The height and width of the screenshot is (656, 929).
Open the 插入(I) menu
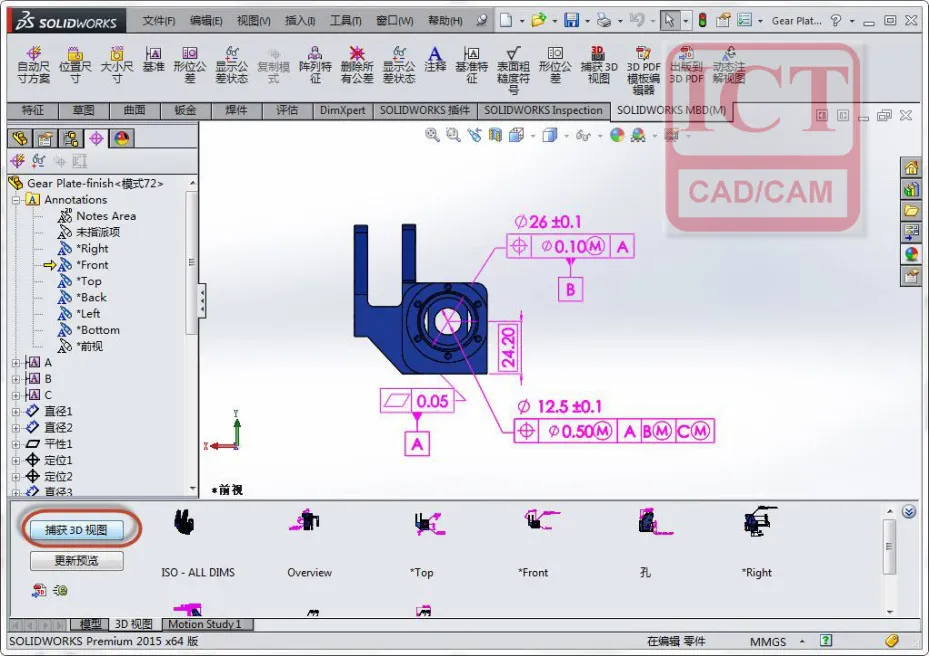300,21
